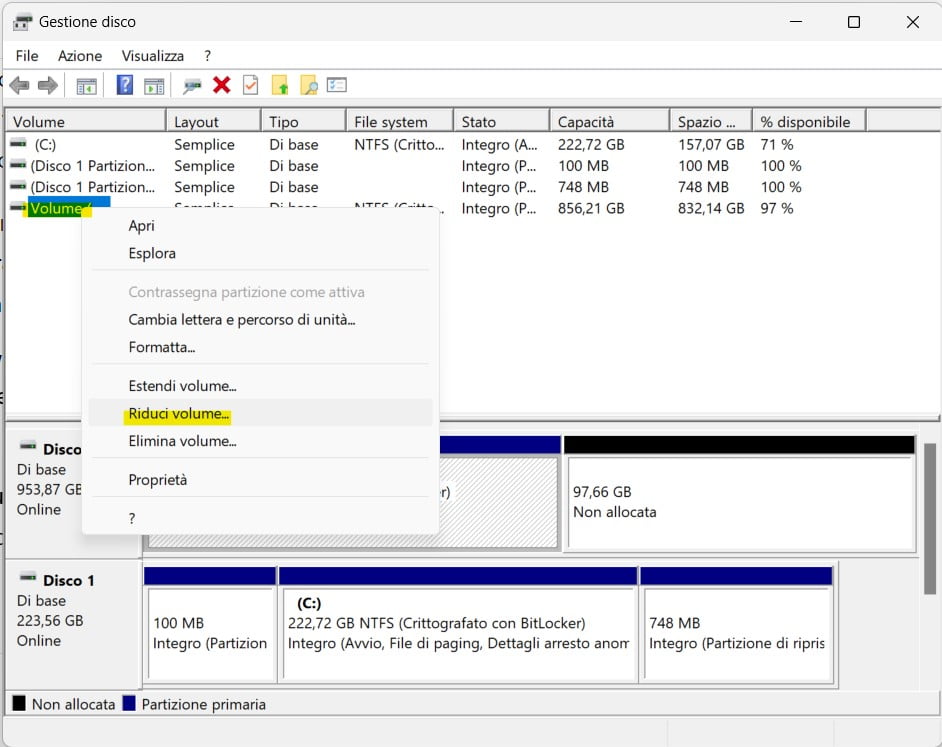Click the back arrow toolbar icon
This screenshot has width=942, height=747.
pyautogui.click(x=19, y=86)
